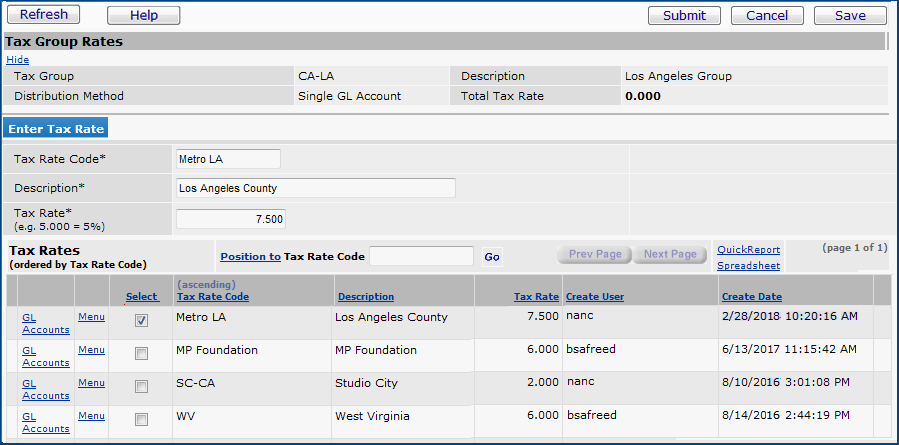Save the tax group rates
Viewport: 899px width, 445px height.
850,15
